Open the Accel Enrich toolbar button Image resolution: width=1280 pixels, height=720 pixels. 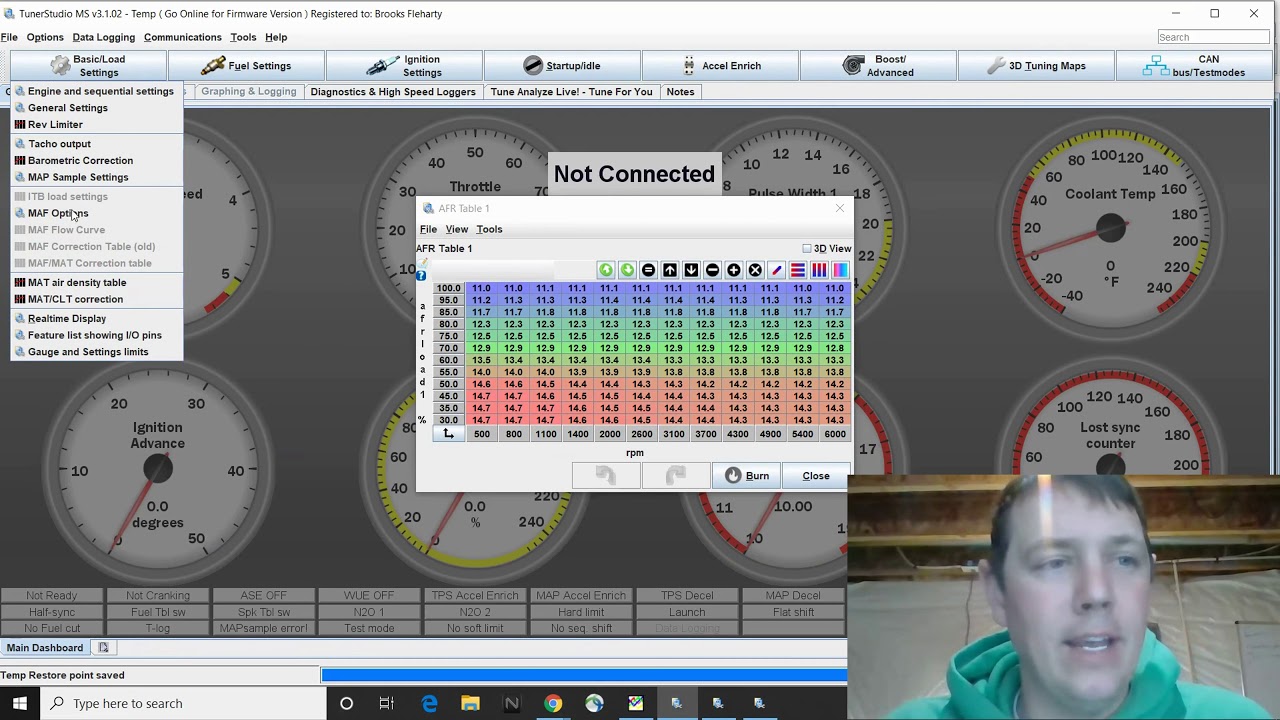click(720, 66)
